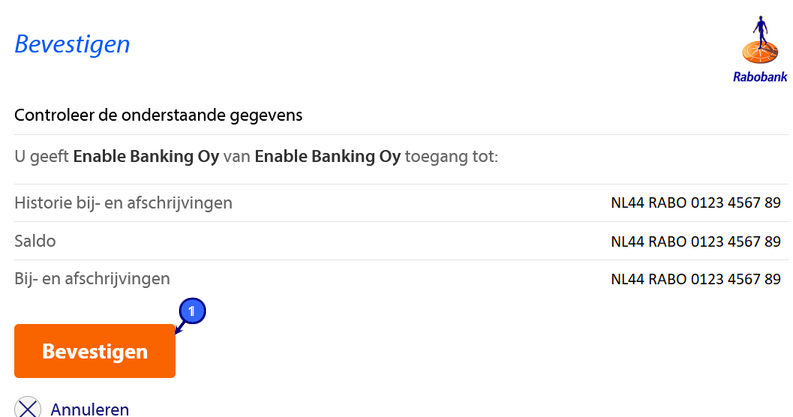
Task: Click the Annuleren link text
Action: point(89,408)
